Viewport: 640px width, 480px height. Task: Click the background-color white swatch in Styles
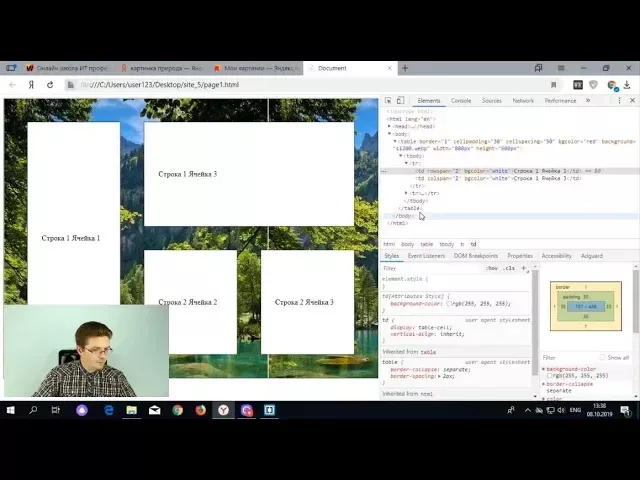[x=450, y=303]
